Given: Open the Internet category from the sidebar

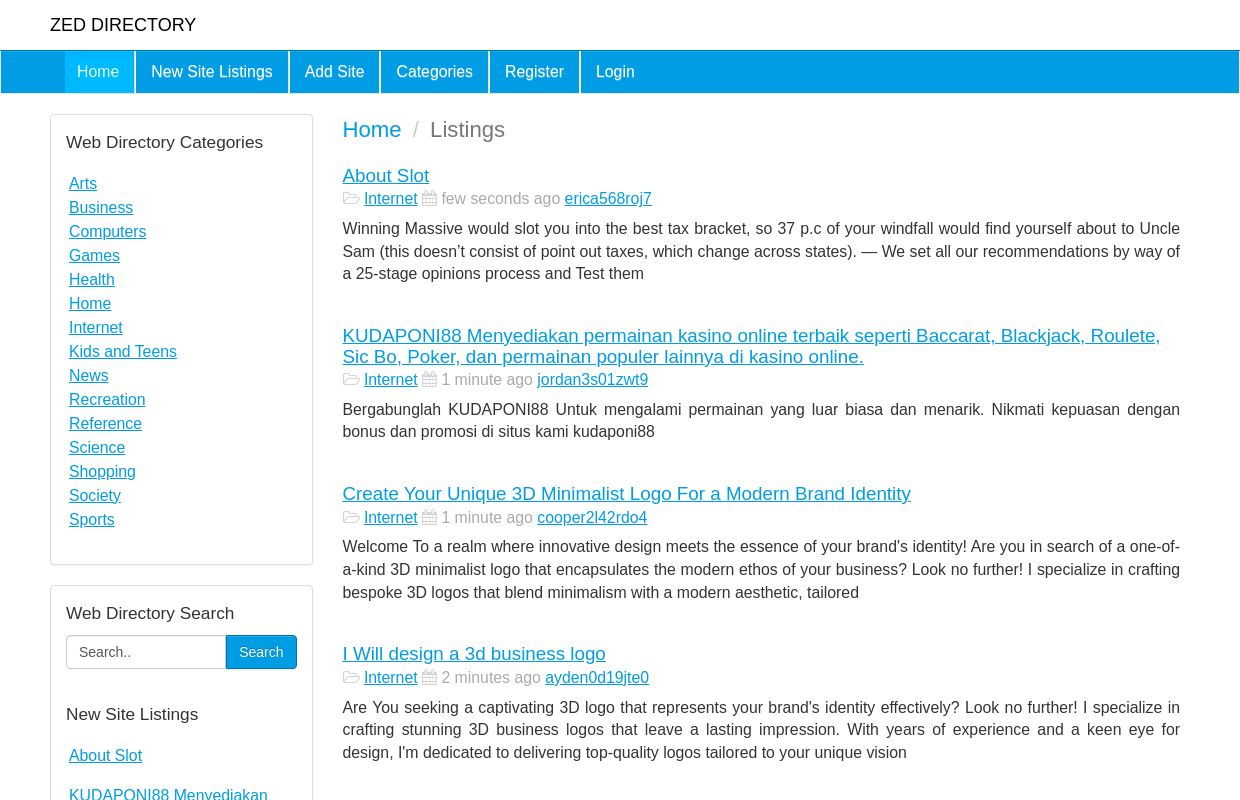Looking at the screenshot, I should click(96, 327).
